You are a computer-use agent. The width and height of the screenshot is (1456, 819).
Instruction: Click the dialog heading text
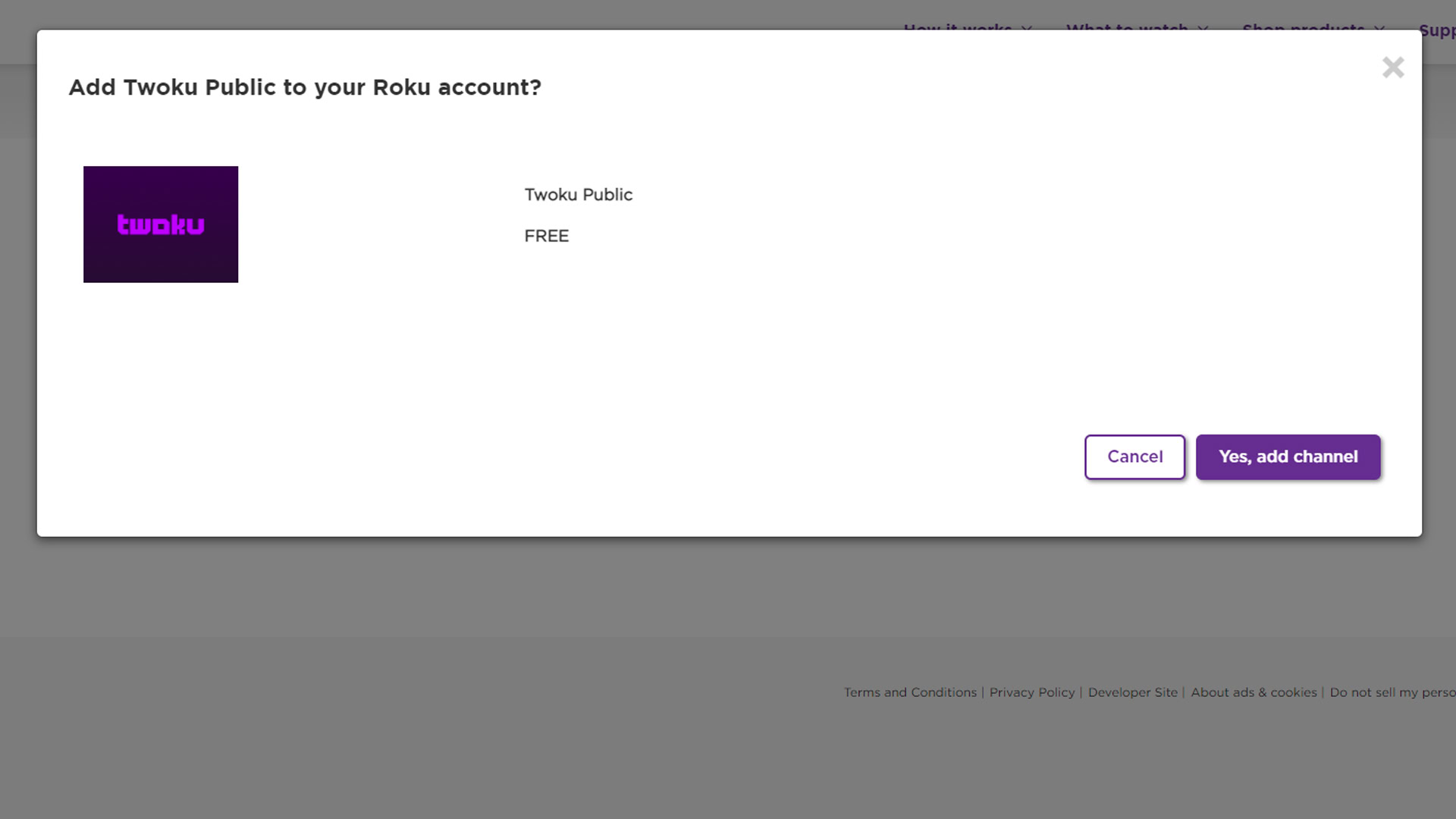(305, 87)
